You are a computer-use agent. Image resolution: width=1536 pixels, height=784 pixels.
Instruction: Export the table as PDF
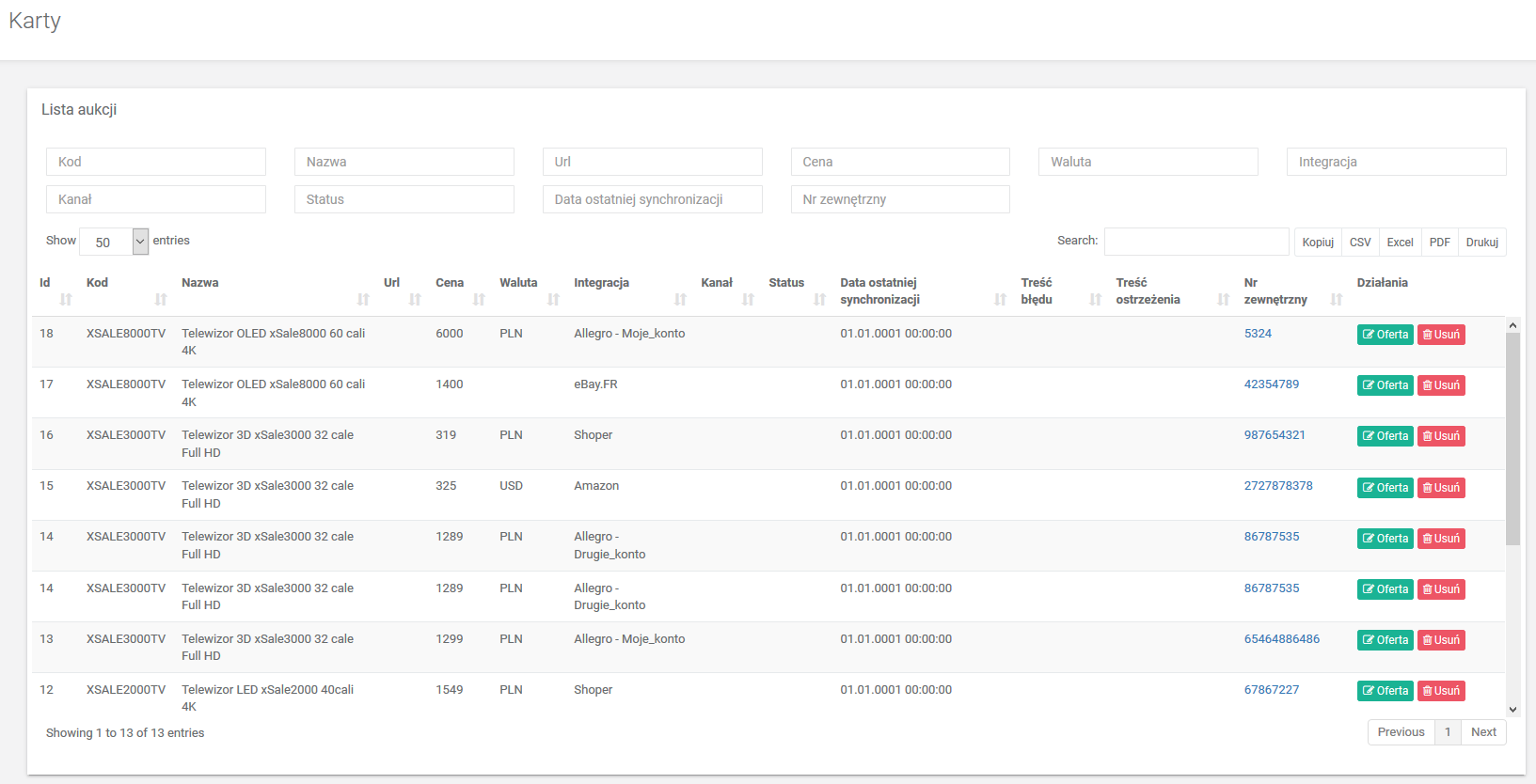(1439, 243)
